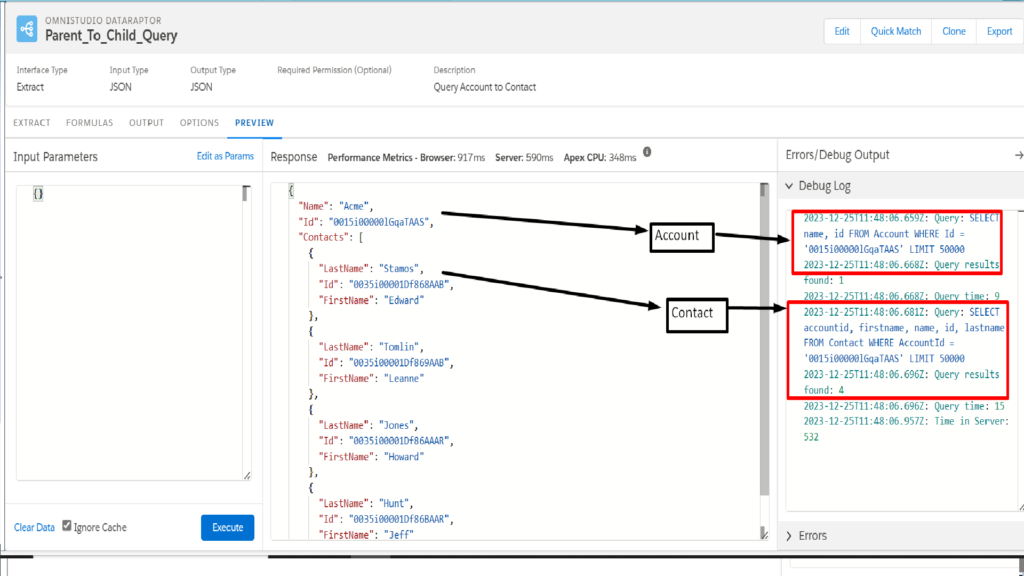
Task: Open the Formulas tab
Action: [89, 123]
